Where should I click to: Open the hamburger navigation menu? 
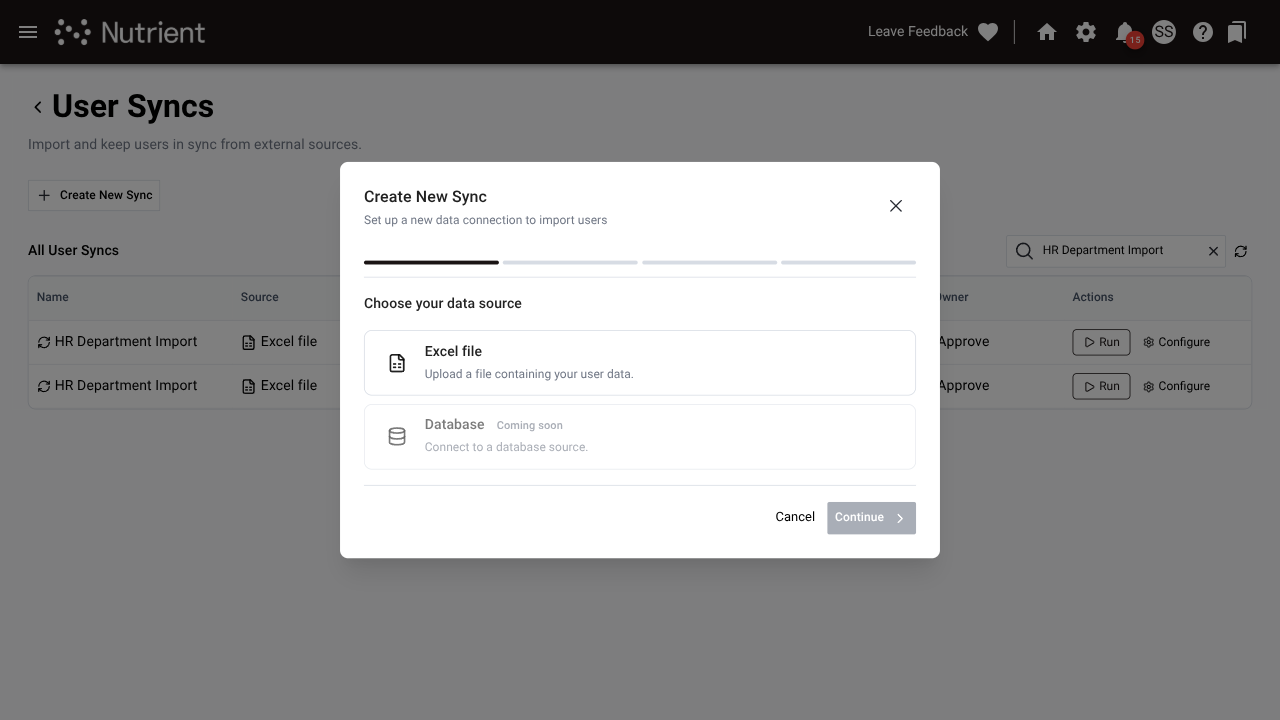click(x=27, y=31)
